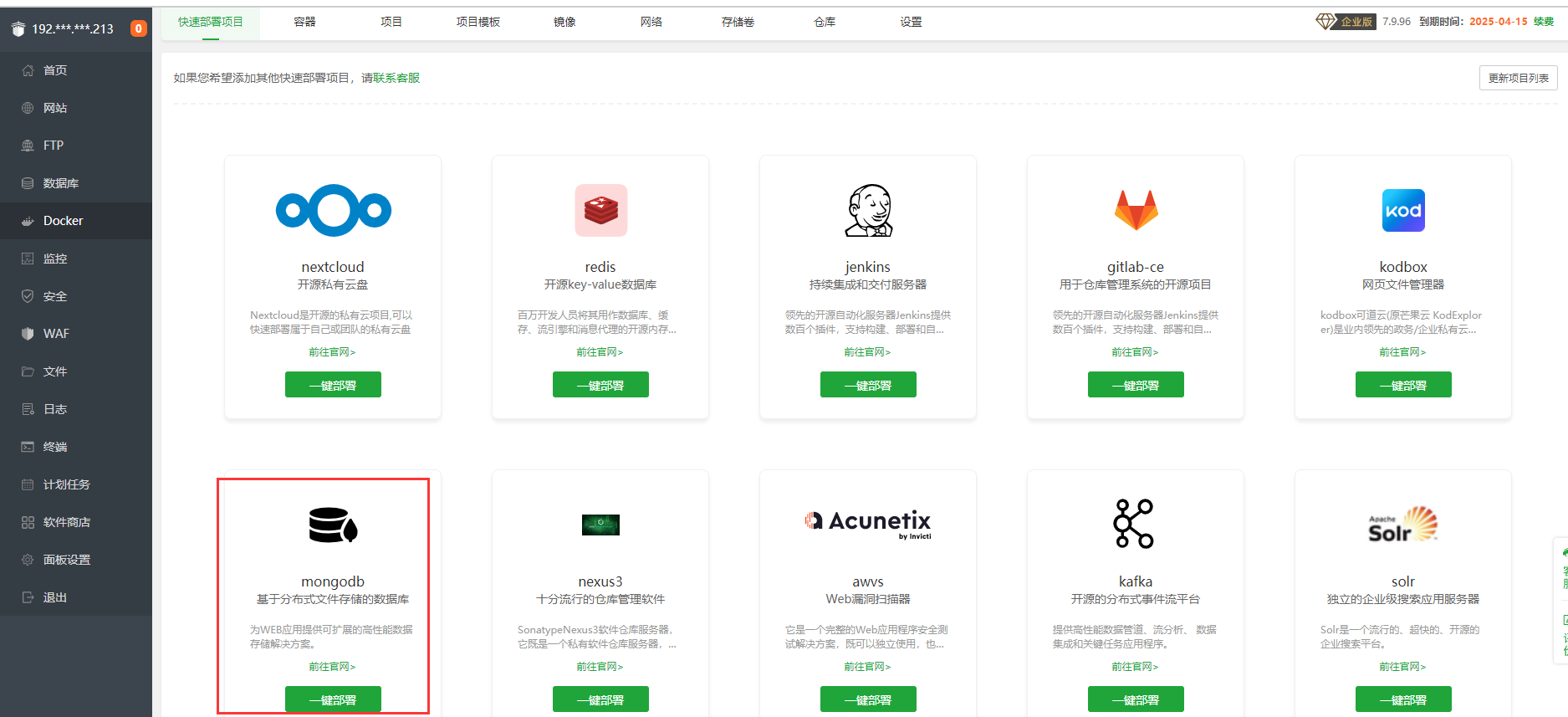Open the 镜像 tab

[564, 22]
